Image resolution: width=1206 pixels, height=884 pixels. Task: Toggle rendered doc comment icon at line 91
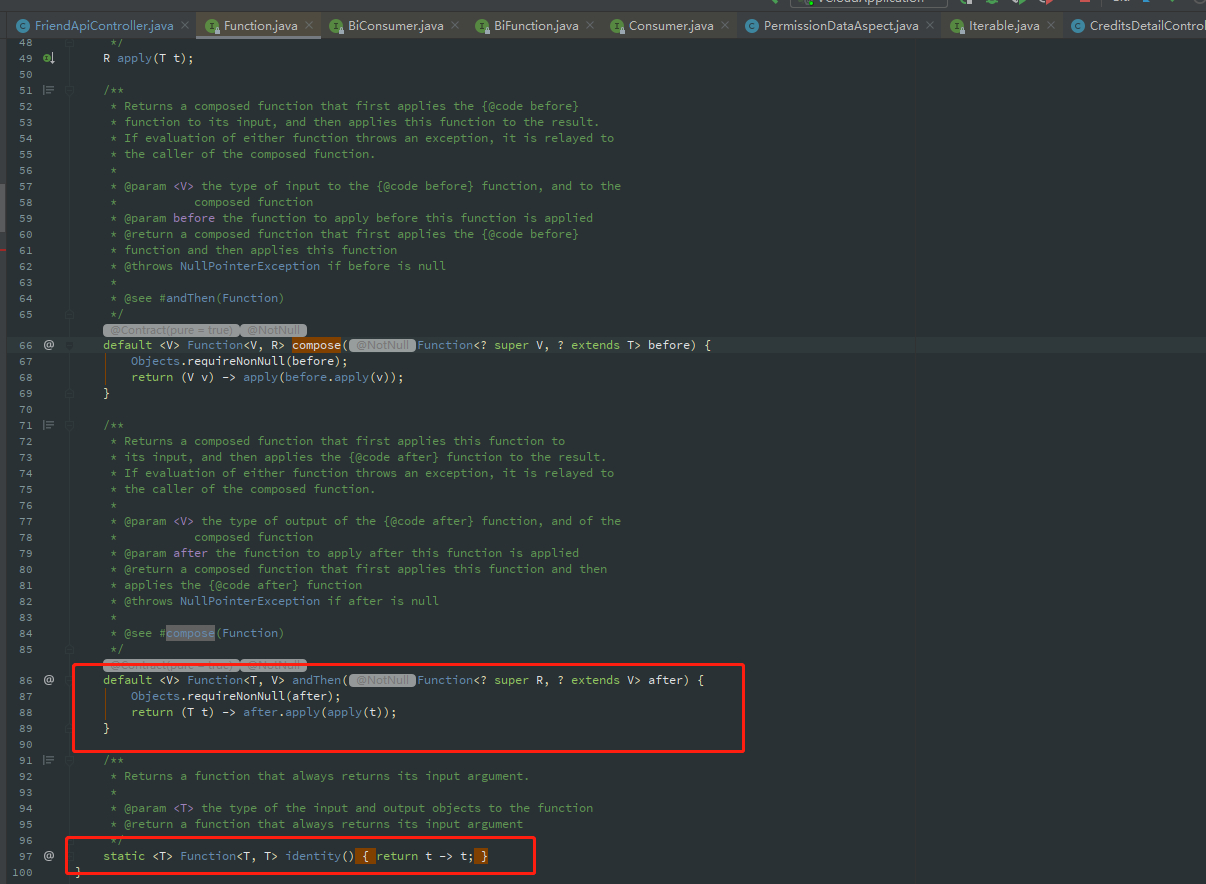[x=48, y=760]
